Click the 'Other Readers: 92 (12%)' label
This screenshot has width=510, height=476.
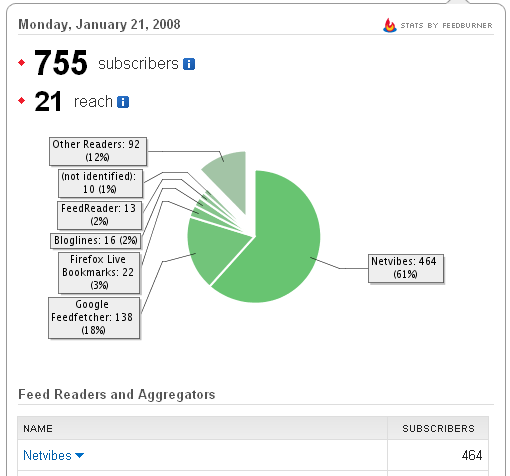point(98,151)
